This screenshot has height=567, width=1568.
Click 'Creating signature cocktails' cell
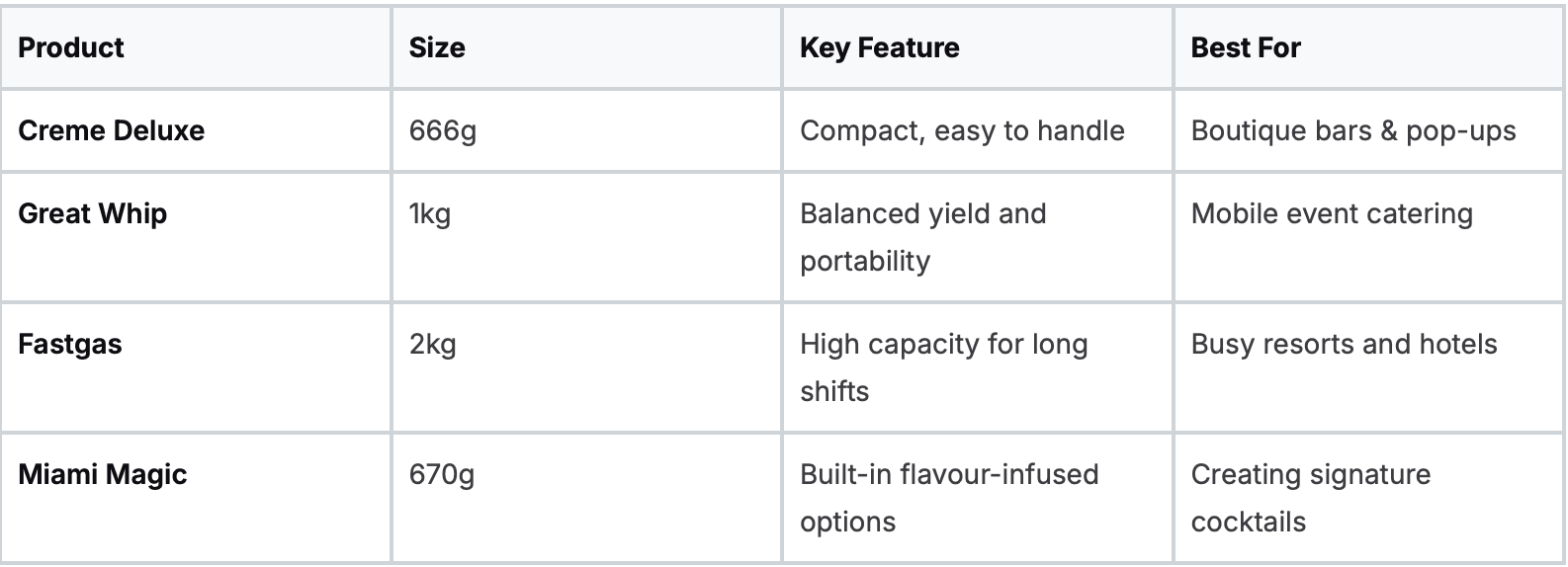click(1310, 498)
